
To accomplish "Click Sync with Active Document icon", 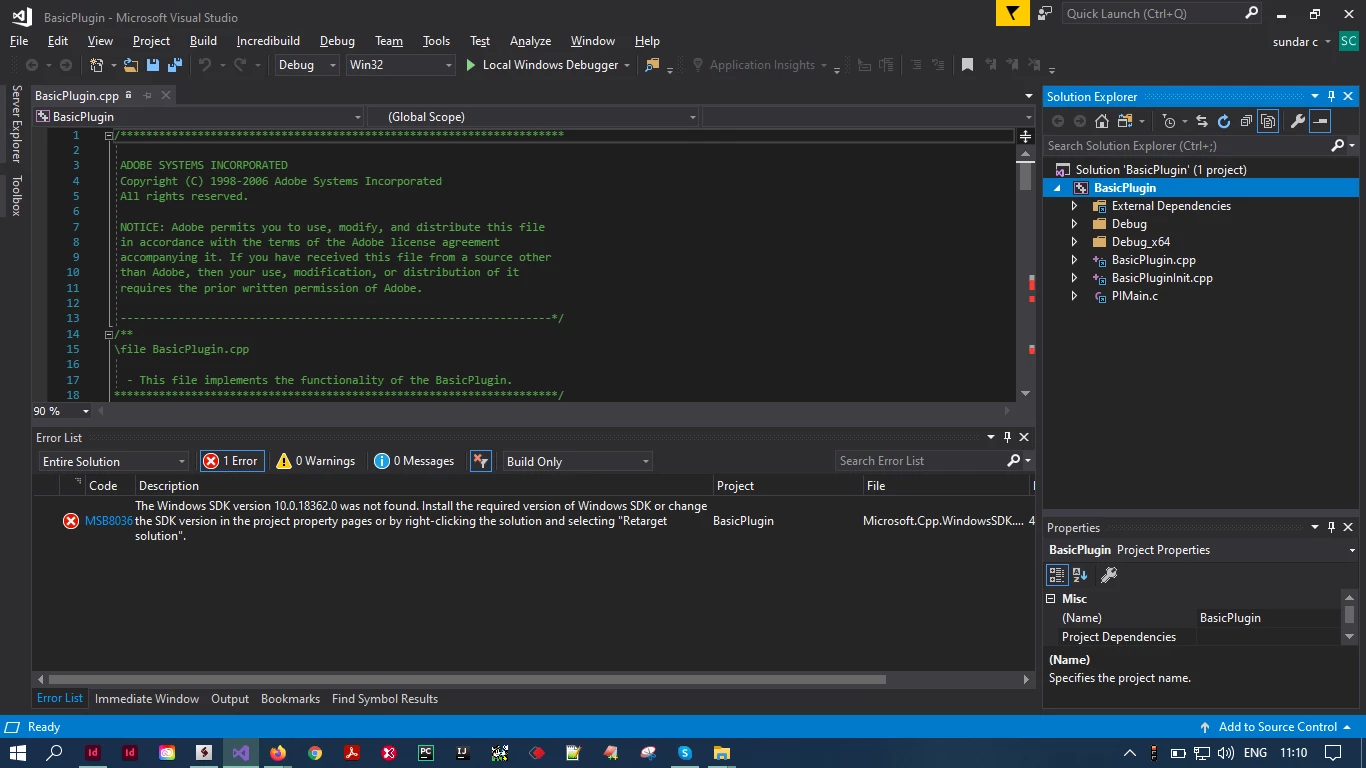I will tap(1202, 121).
